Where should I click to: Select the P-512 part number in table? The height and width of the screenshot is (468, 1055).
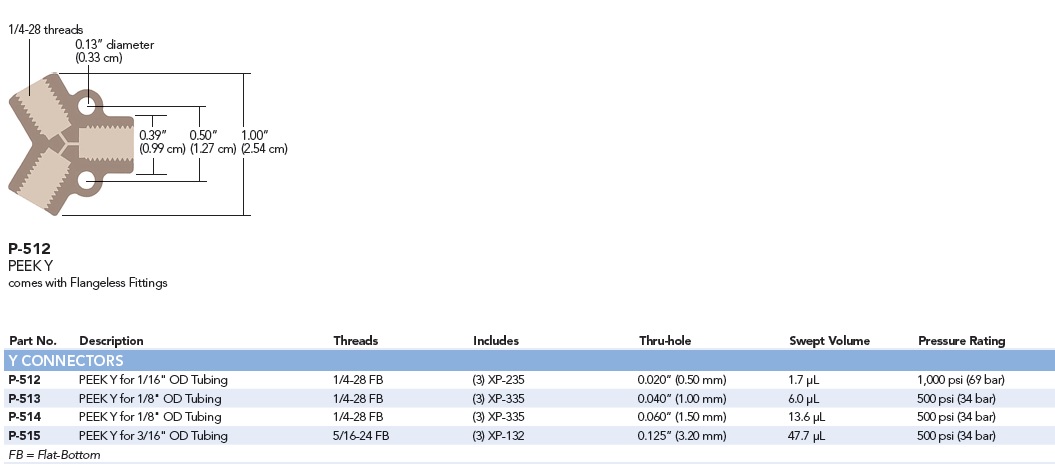(24, 380)
